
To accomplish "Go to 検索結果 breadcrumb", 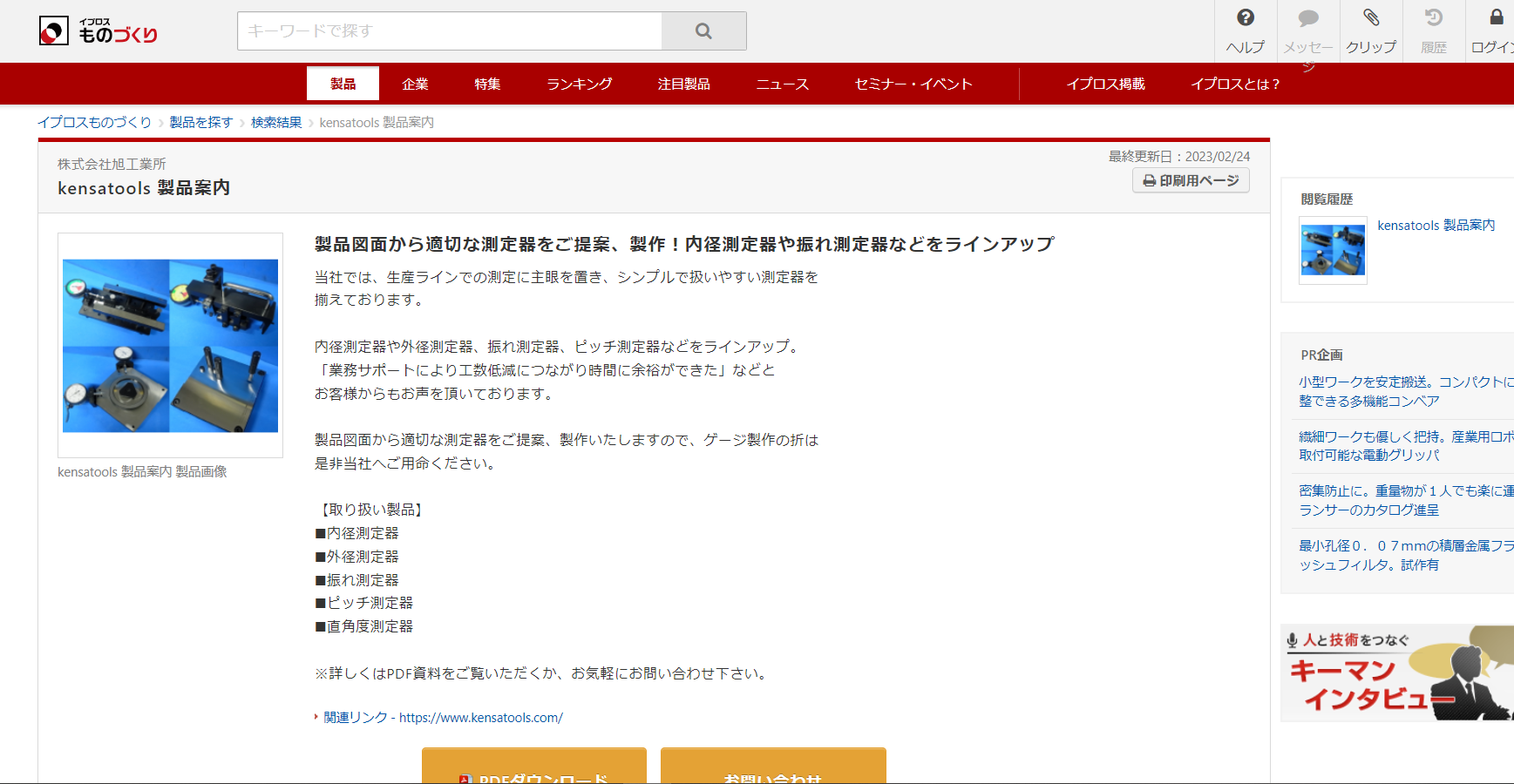I will tap(276, 122).
